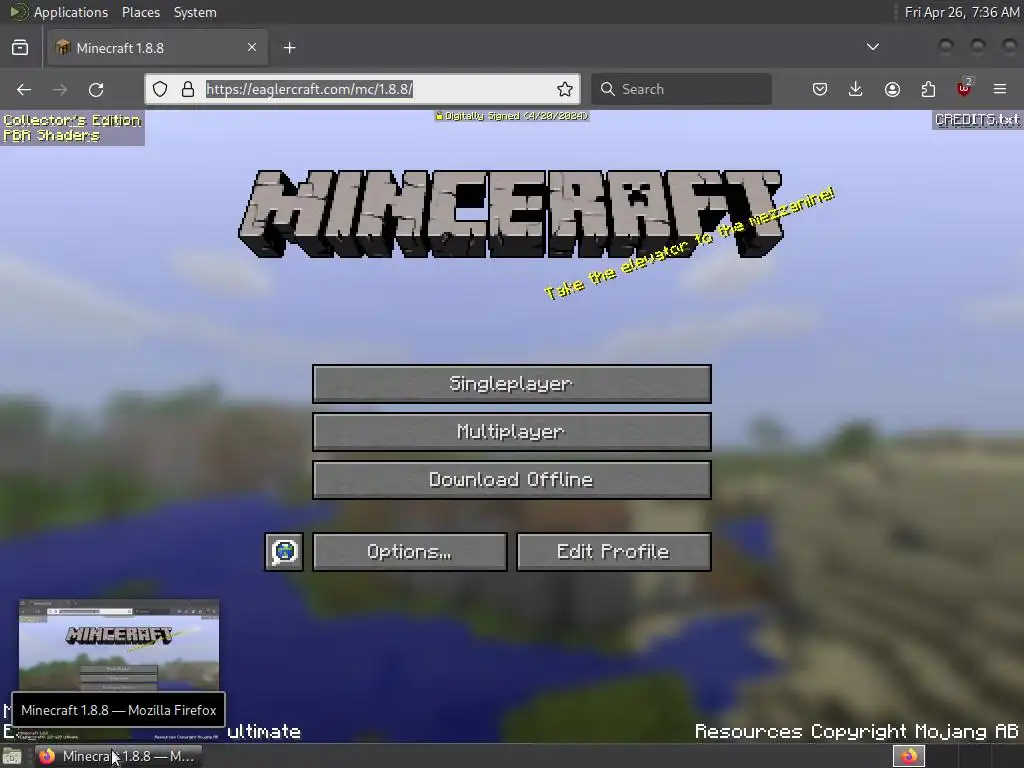The width and height of the screenshot is (1024, 768).
Task: Click the Resources Copyright Mojang AB text
Action: [x=856, y=731]
